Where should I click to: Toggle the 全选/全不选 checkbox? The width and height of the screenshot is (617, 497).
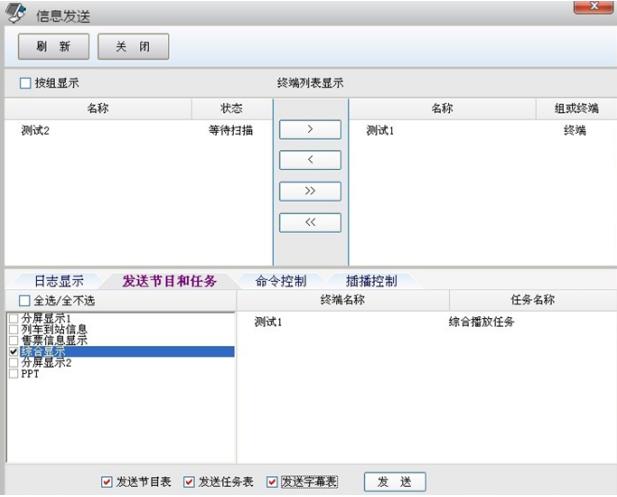[25, 300]
